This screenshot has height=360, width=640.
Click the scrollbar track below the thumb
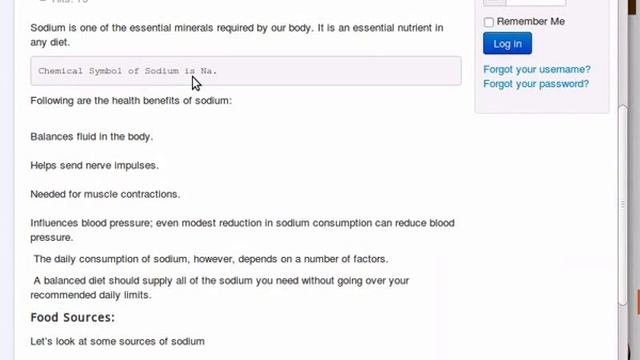point(622,331)
